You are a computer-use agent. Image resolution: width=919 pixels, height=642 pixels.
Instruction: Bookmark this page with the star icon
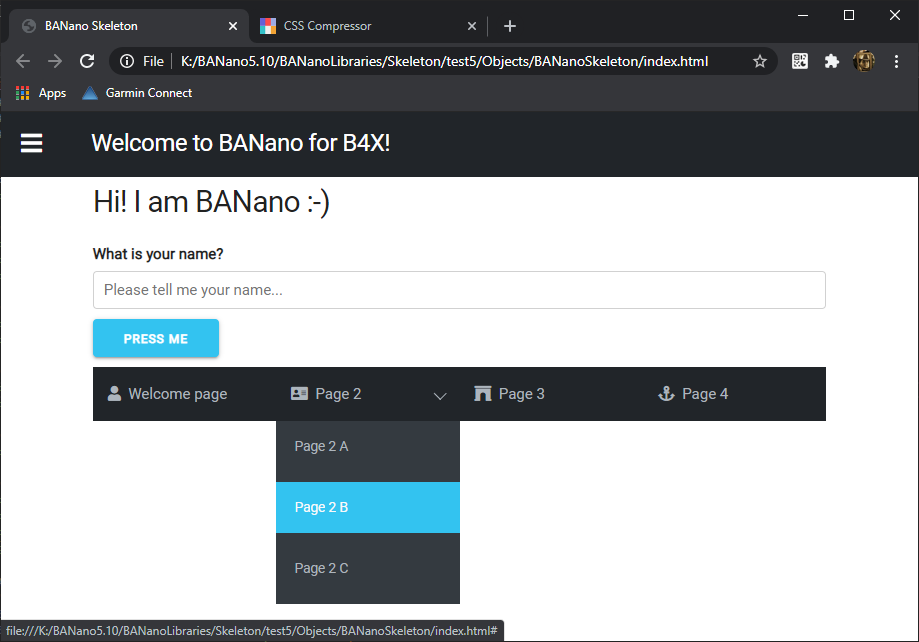pos(760,61)
